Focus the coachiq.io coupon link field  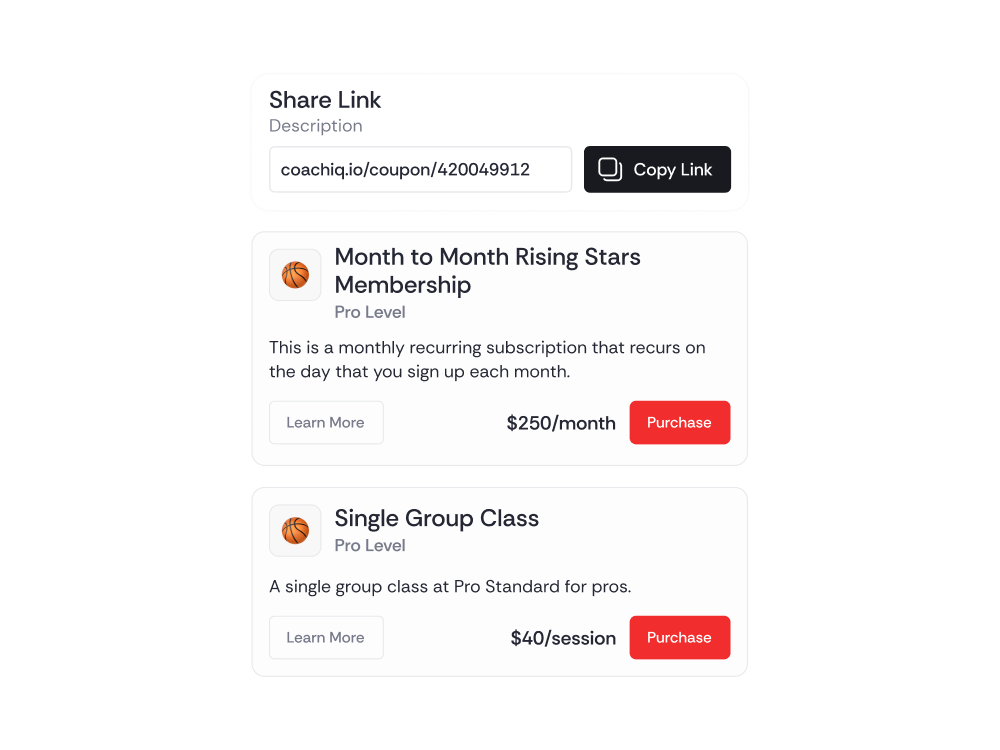[420, 170]
